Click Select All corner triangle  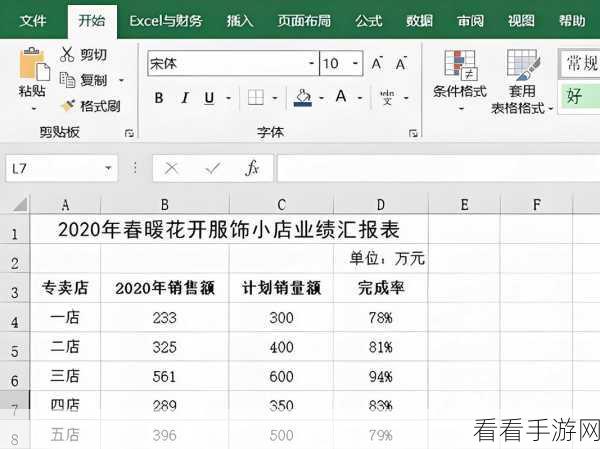pyautogui.click(x=20, y=204)
